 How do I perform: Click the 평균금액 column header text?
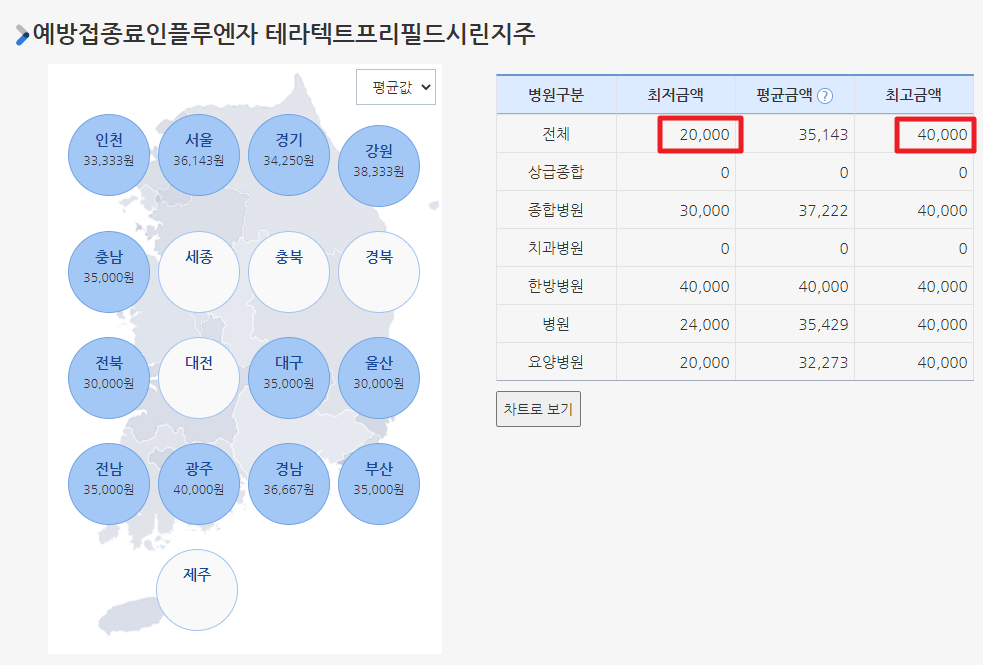point(784,95)
